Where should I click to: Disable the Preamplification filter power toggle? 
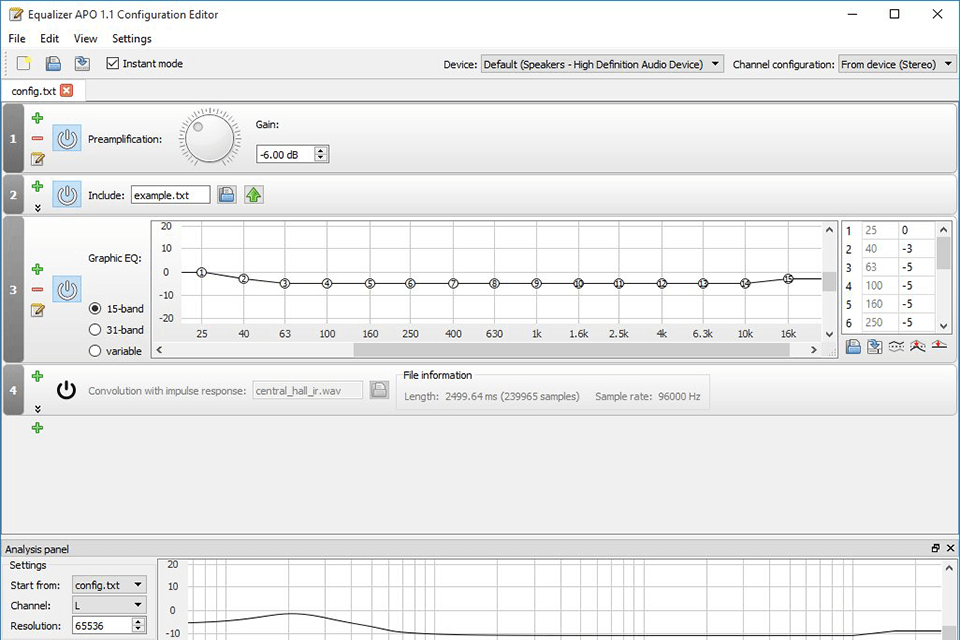[x=66, y=138]
